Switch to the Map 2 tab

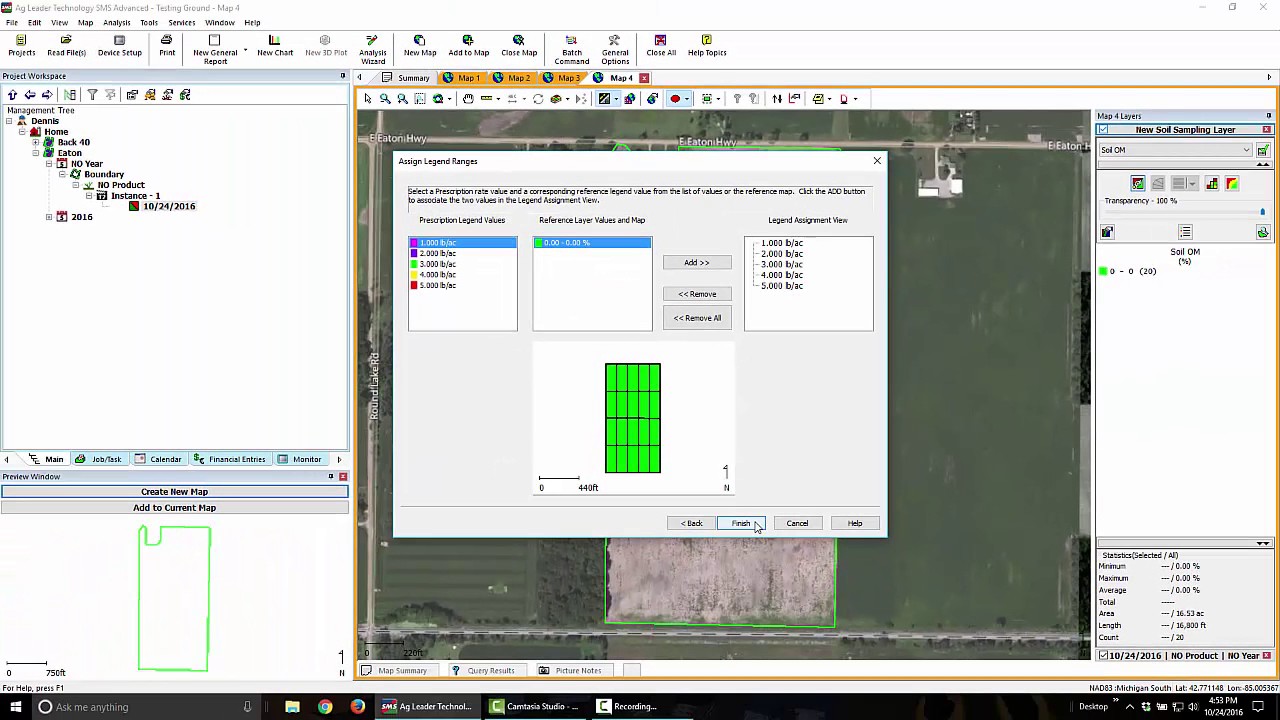pos(513,78)
